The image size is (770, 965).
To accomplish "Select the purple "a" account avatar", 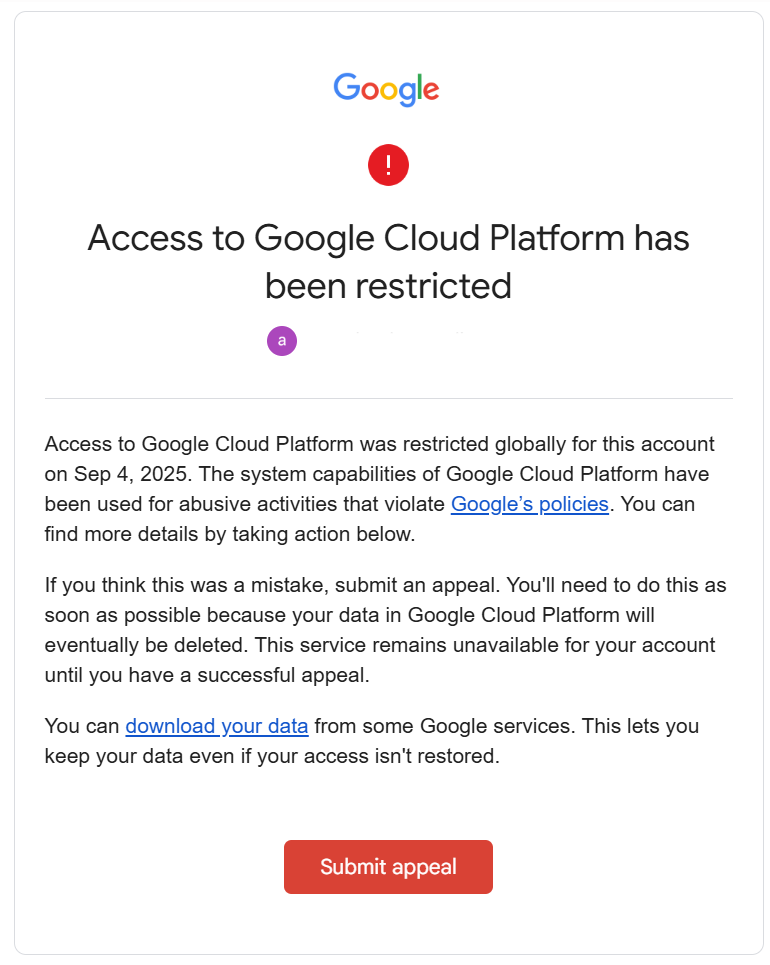I will (282, 341).
